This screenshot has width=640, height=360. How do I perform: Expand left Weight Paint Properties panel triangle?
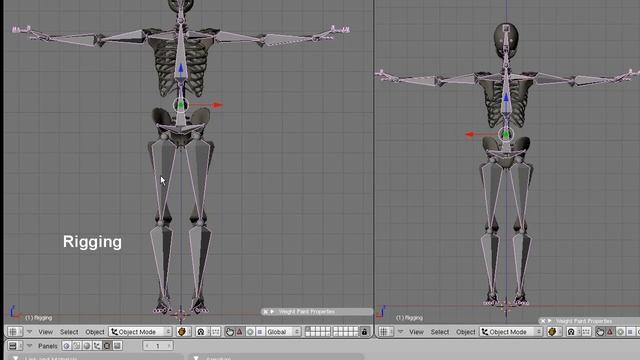click(x=272, y=311)
